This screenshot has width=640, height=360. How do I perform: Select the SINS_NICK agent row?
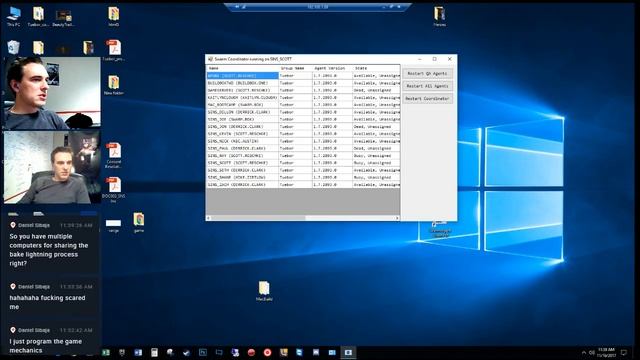click(303, 141)
